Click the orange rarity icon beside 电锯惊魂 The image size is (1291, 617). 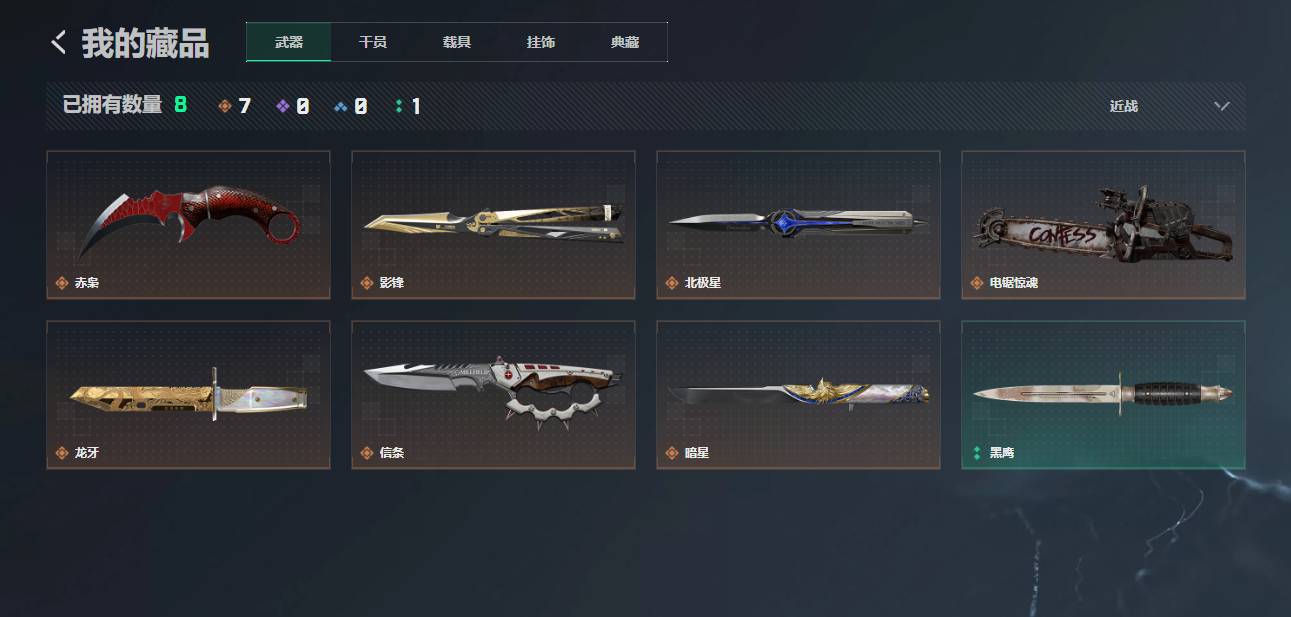976,283
